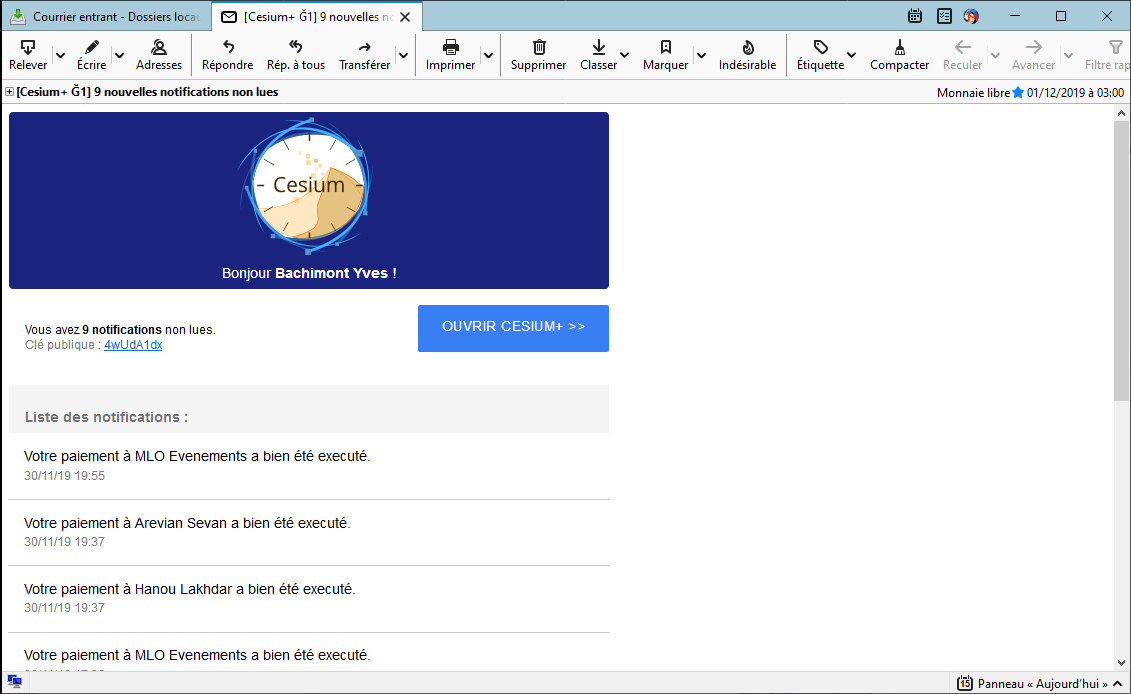
Task: Open the tasks icon in title bar
Action: click(944, 16)
